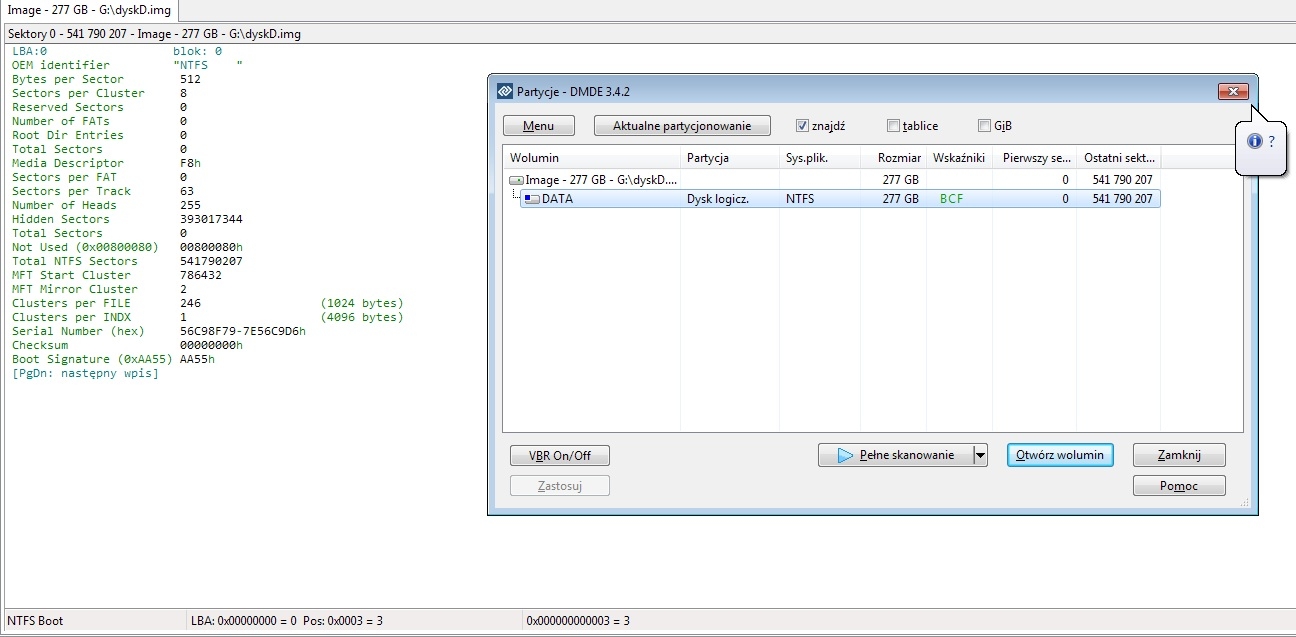1296x637 pixels.
Task: Click the LBA position status bar entry
Action: coord(286,621)
